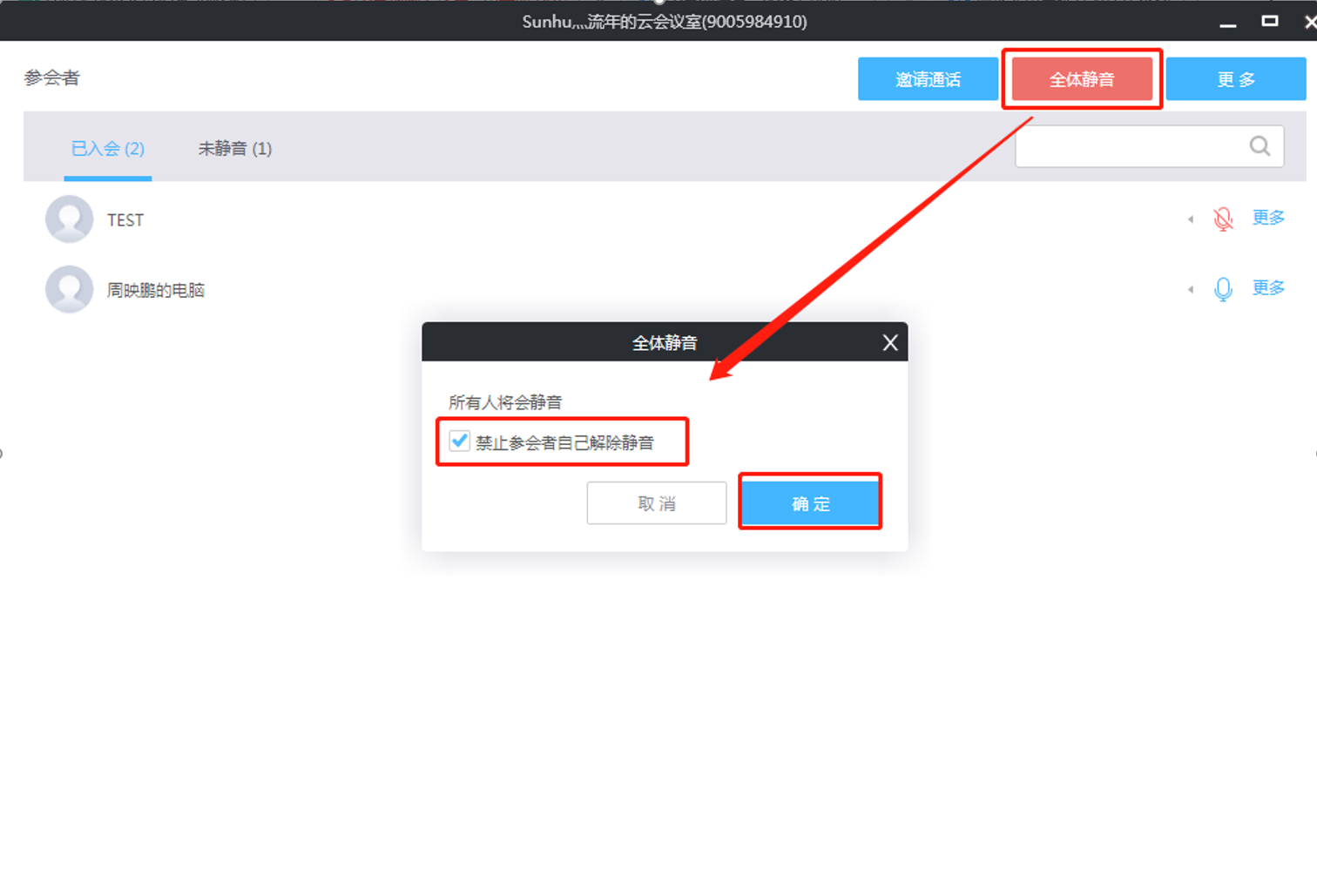
Task: Open the 更多 top-right menu button
Action: (x=1235, y=79)
